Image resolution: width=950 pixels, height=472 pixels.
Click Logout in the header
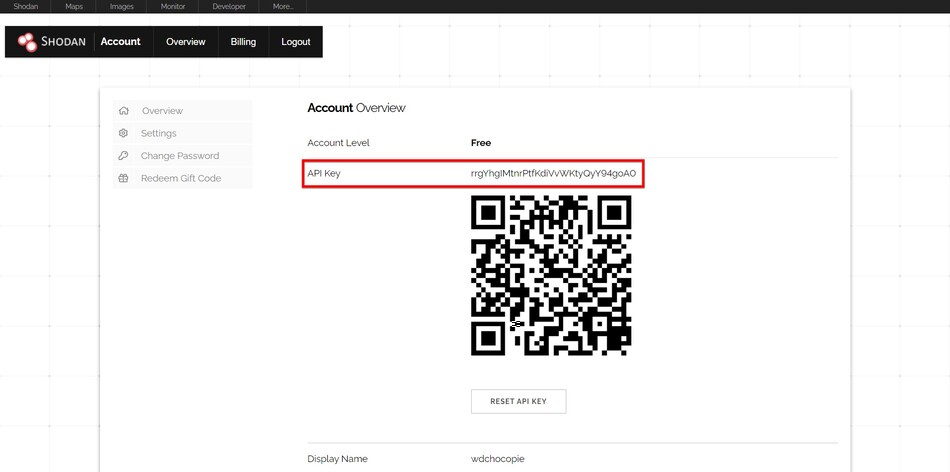point(296,42)
